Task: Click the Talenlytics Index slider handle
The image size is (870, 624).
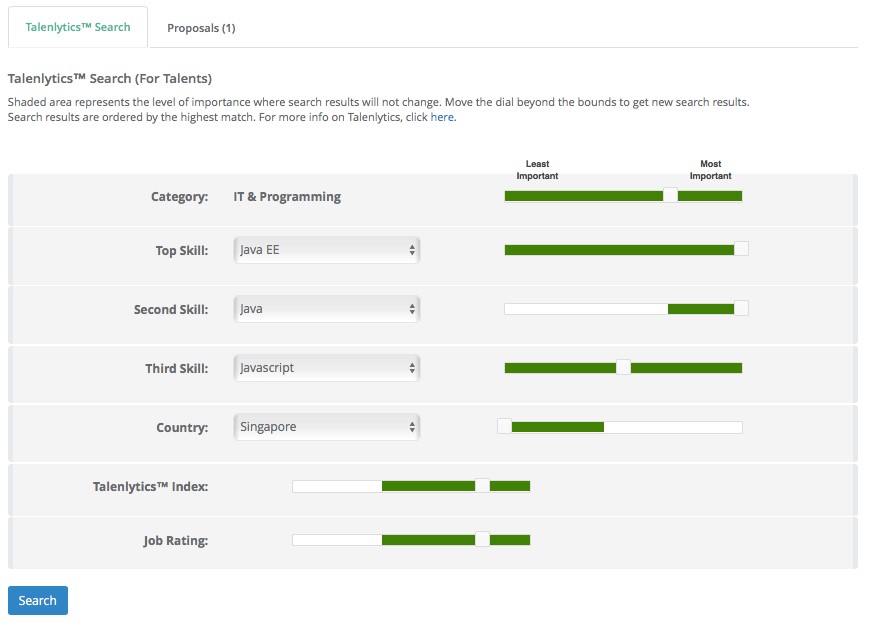Action: pos(482,485)
